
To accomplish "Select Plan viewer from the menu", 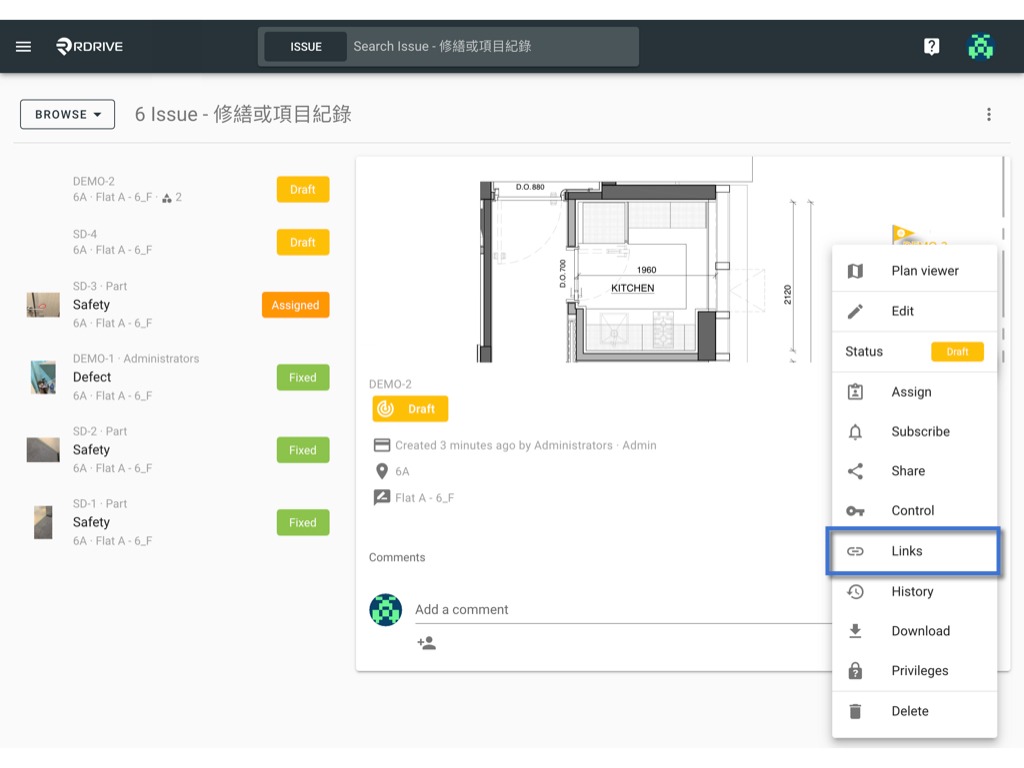I will click(914, 271).
